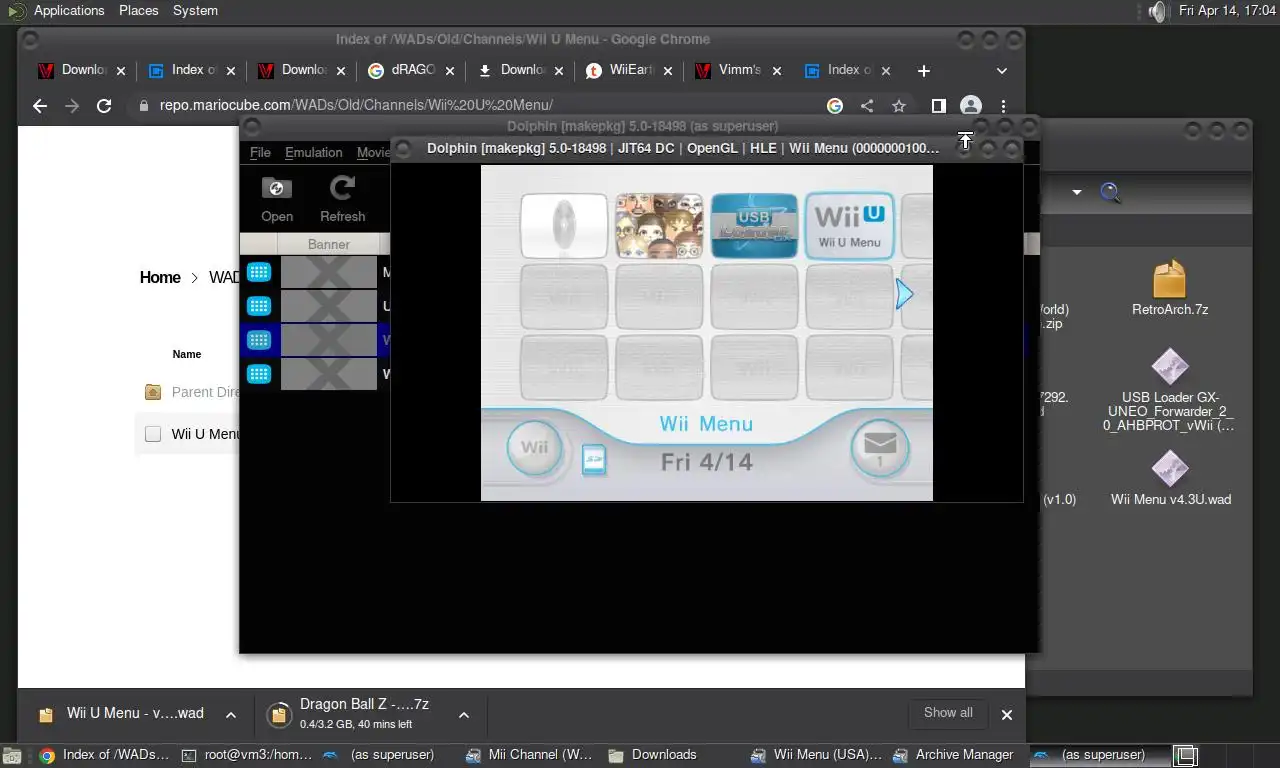Click the workspace switcher panel icon
Screen dimensions: 1280x768
pyautogui.click(x=1185, y=756)
